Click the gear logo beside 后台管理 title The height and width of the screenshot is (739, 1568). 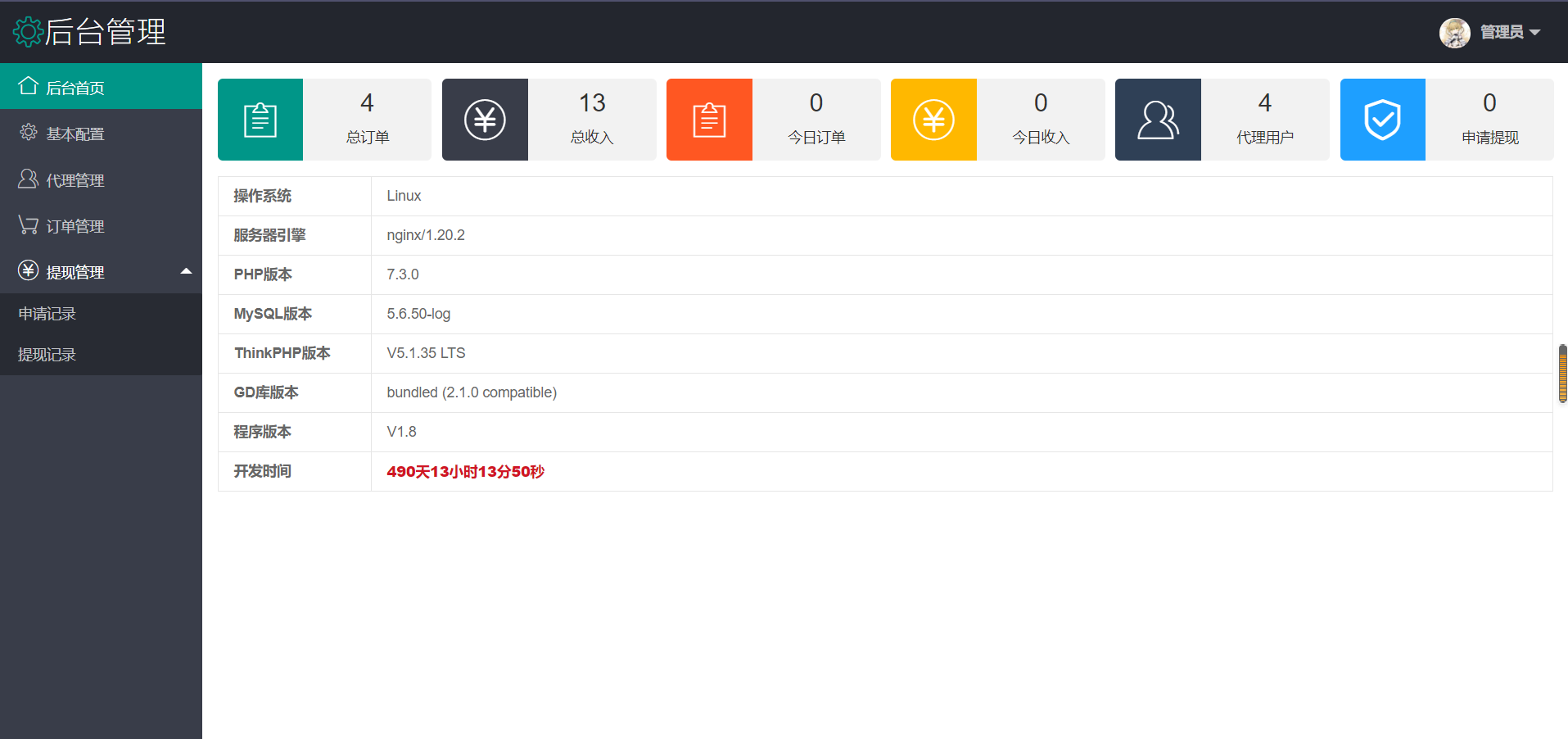[28, 32]
